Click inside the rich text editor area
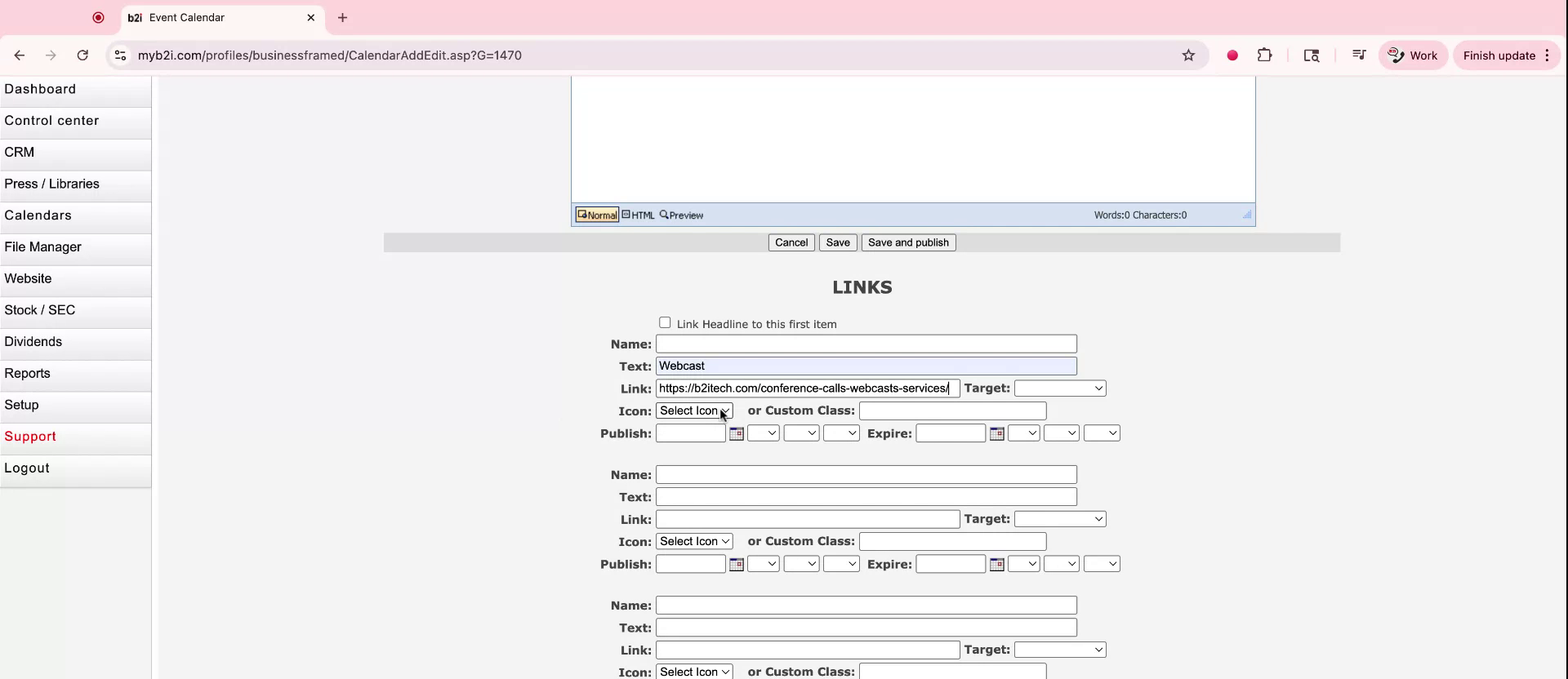The height and width of the screenshot is (679, 1568). tap(913, 139)
